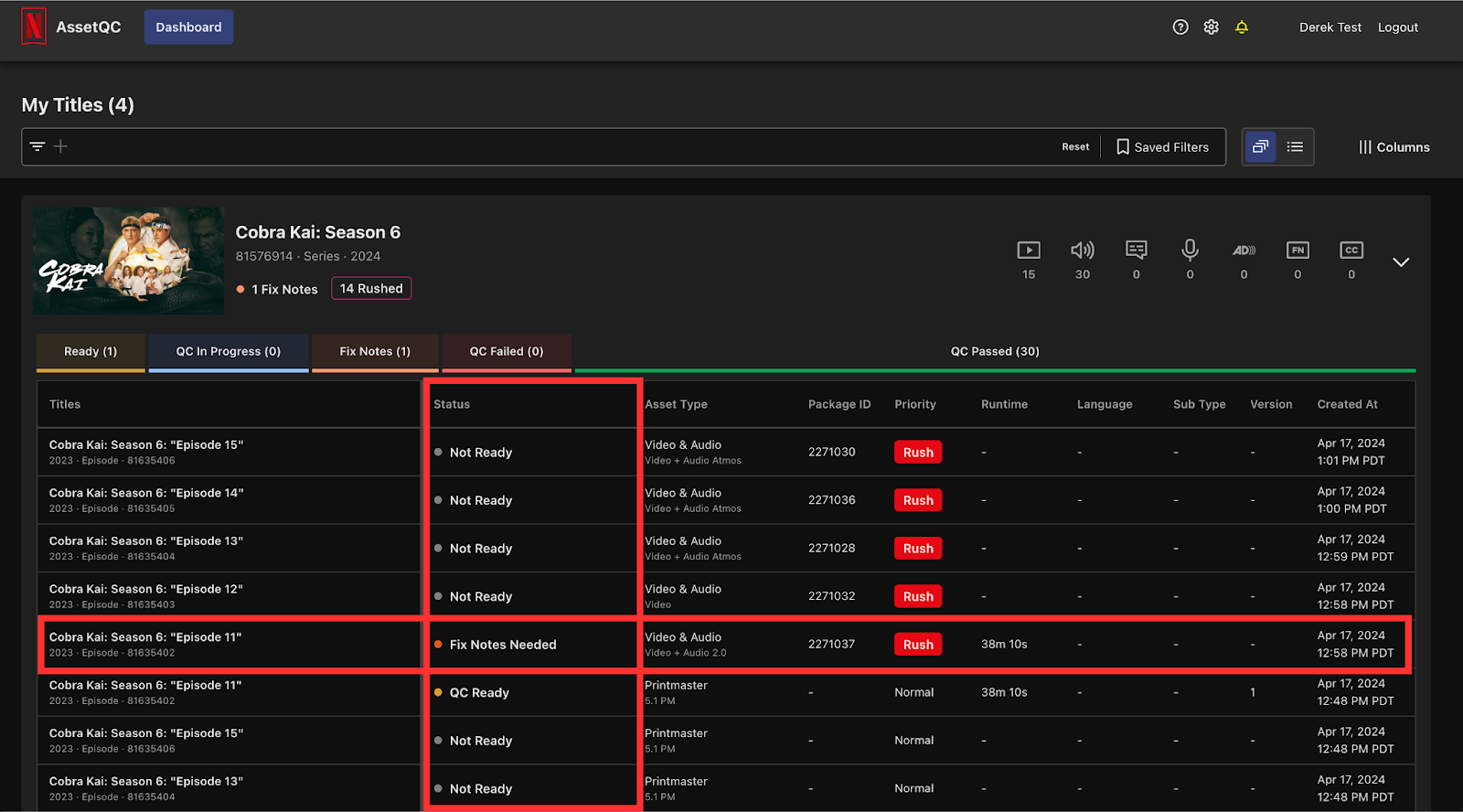The image size is (1463, 812).
Task: Sort by Sub Type column header
Action: [1199, 404]
